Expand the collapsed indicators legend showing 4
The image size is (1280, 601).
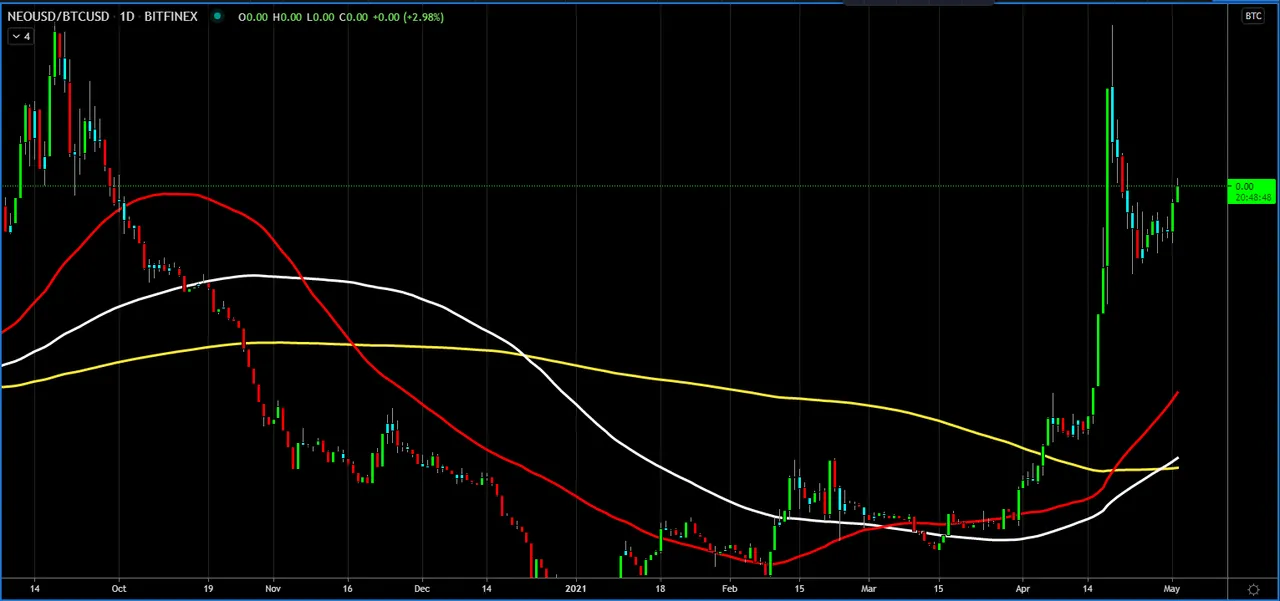20,37
